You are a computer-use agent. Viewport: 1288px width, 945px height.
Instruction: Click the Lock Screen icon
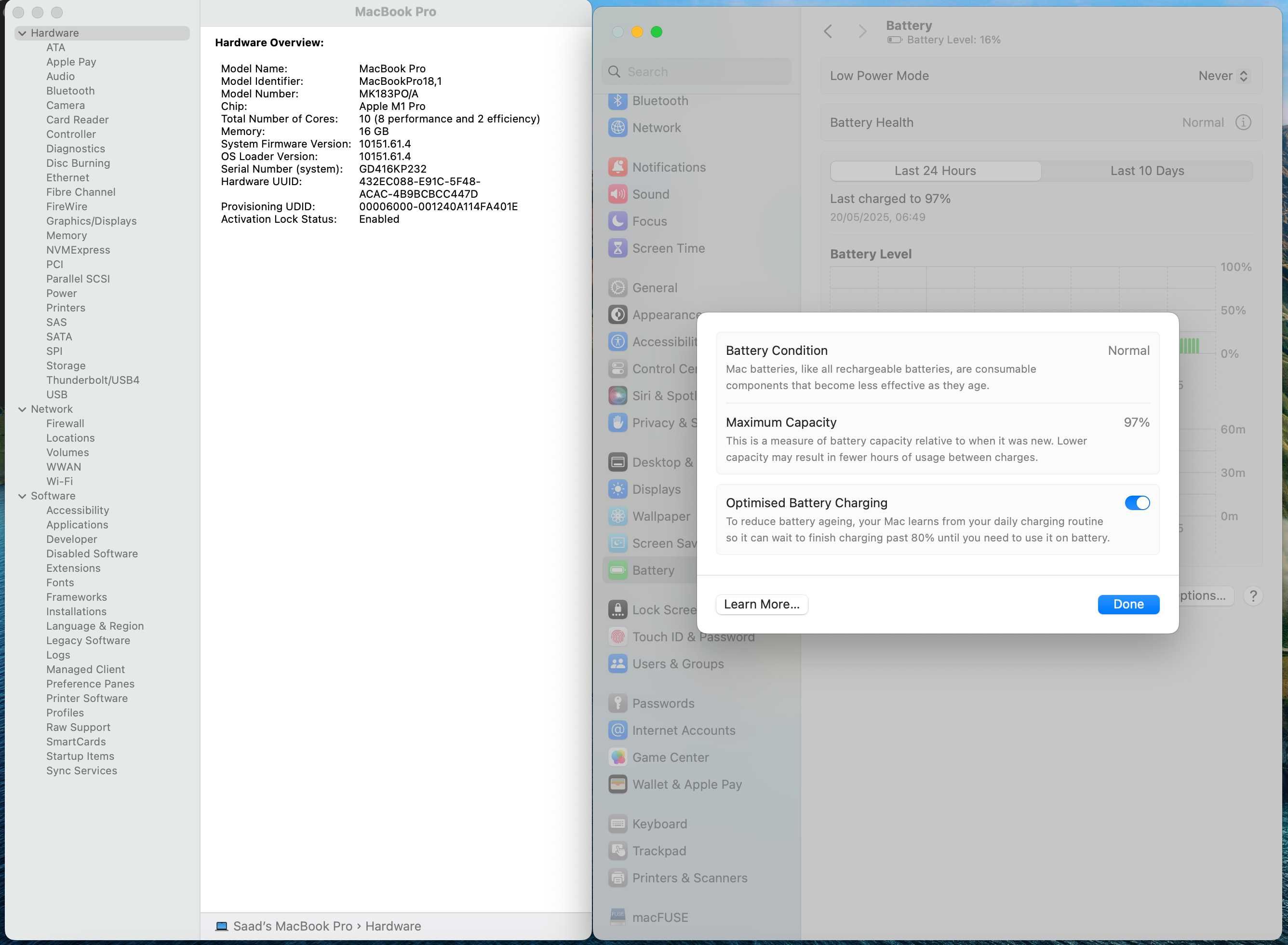pos(617,610)
